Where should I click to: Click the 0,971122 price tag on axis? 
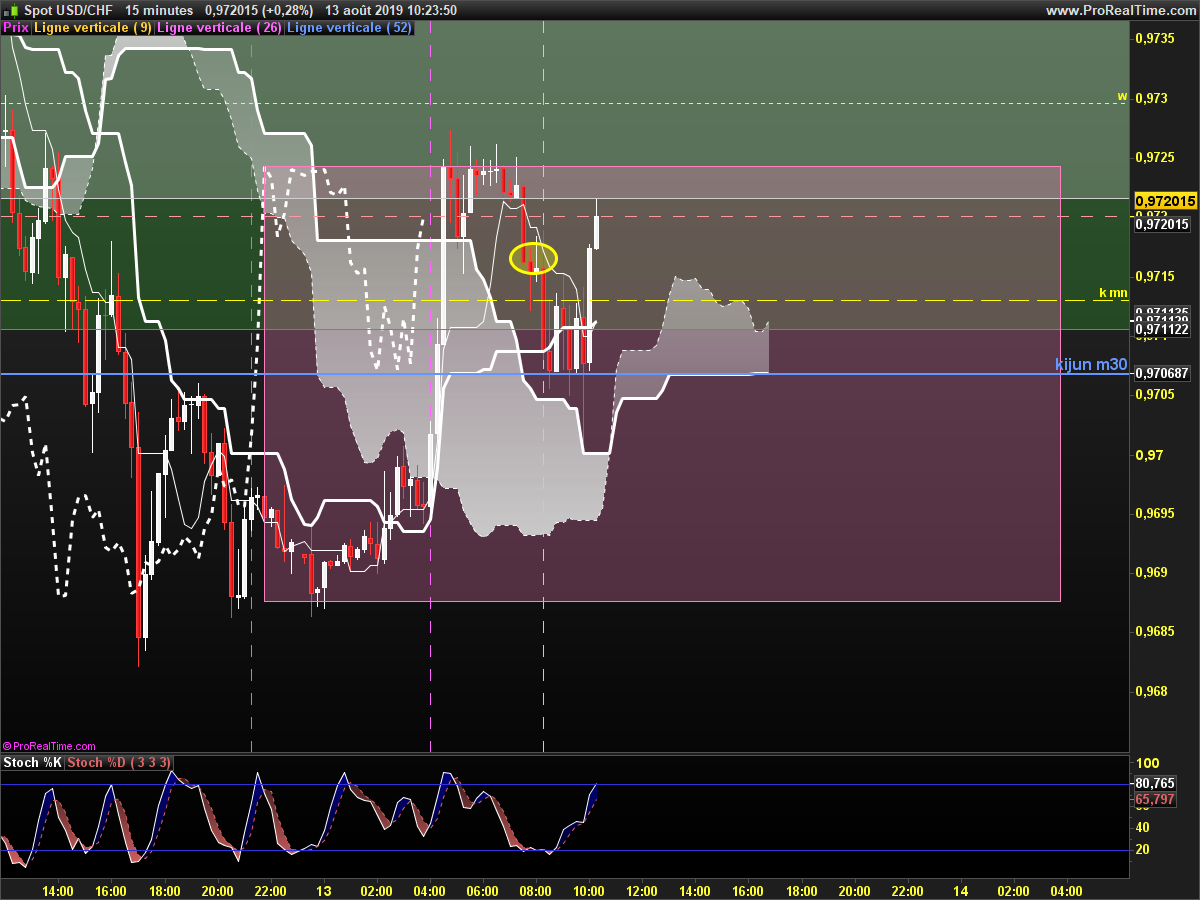(1163, 329)
